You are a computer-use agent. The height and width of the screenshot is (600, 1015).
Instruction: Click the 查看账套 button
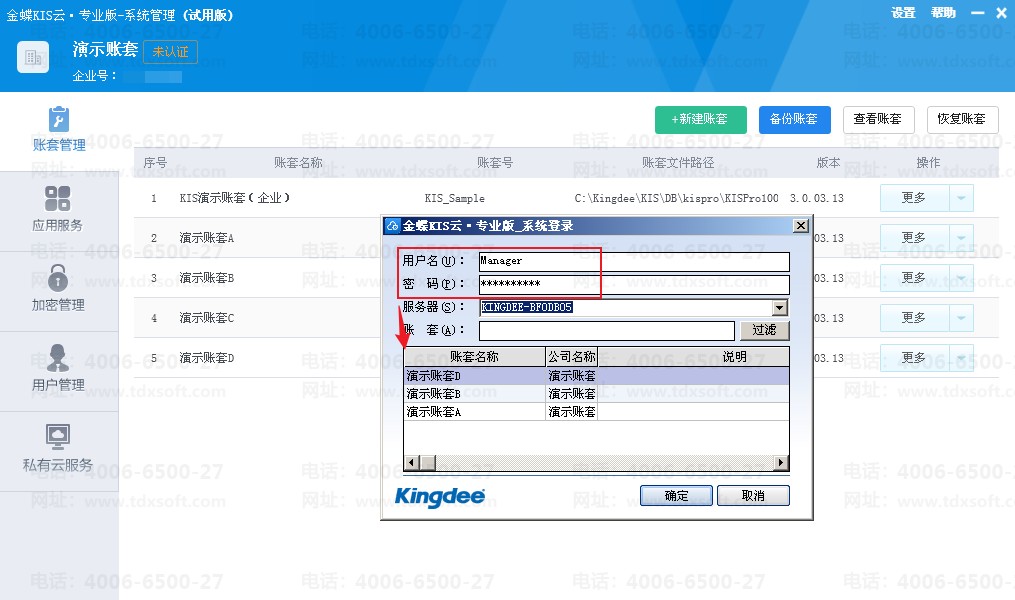tap(878, 120)
